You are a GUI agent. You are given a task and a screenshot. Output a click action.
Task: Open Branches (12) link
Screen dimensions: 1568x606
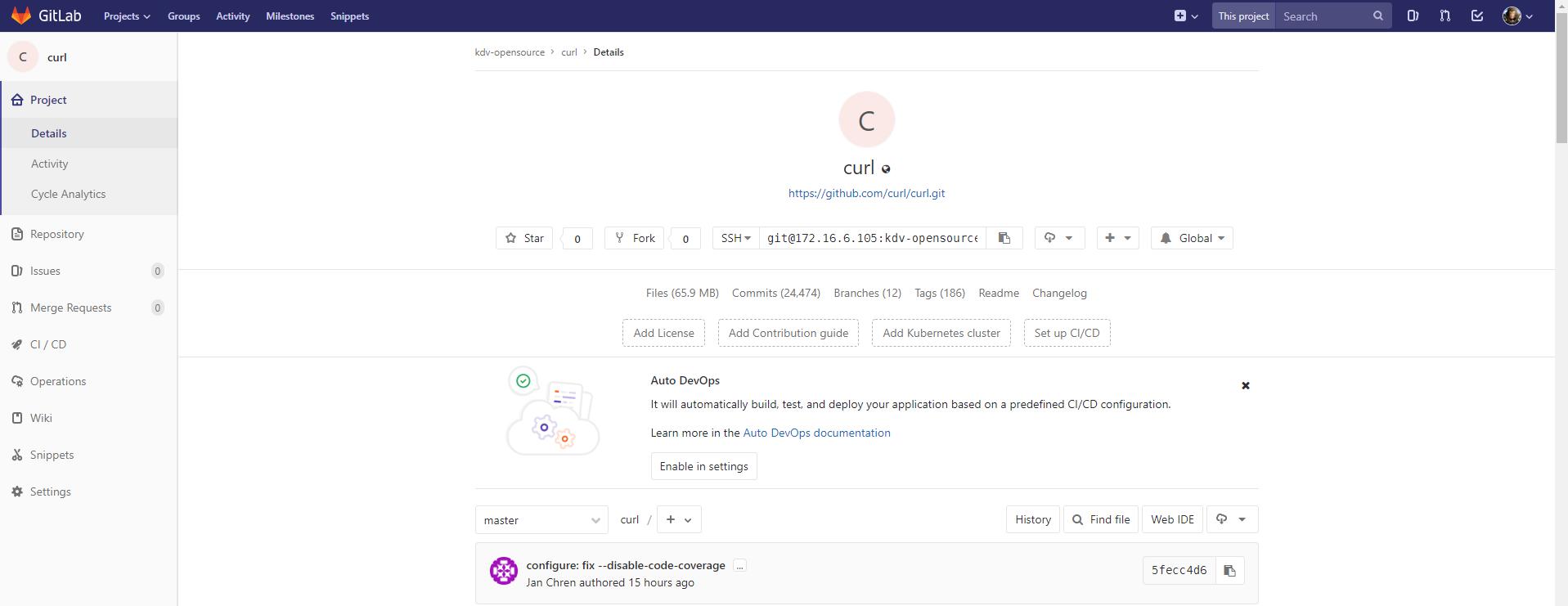click(867, 293)
